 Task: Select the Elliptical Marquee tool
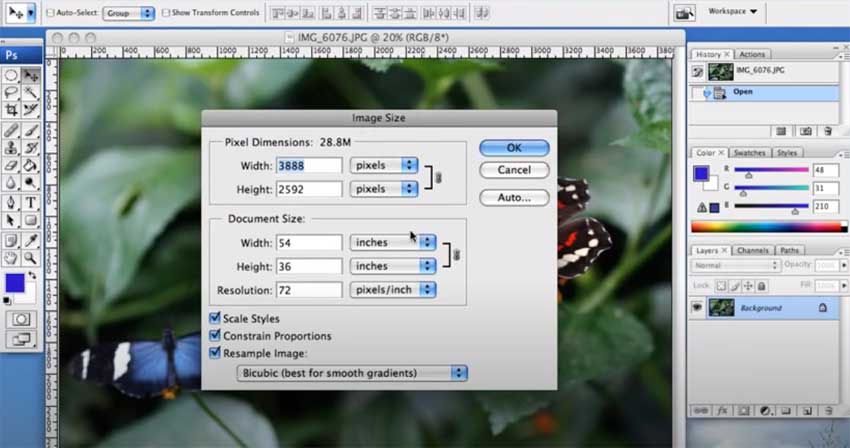(x=11, y=75)
